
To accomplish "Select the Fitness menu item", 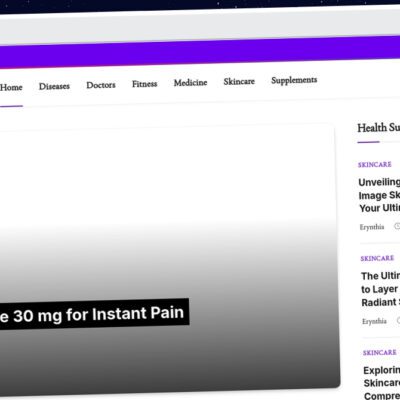I will tap(144, 84).
